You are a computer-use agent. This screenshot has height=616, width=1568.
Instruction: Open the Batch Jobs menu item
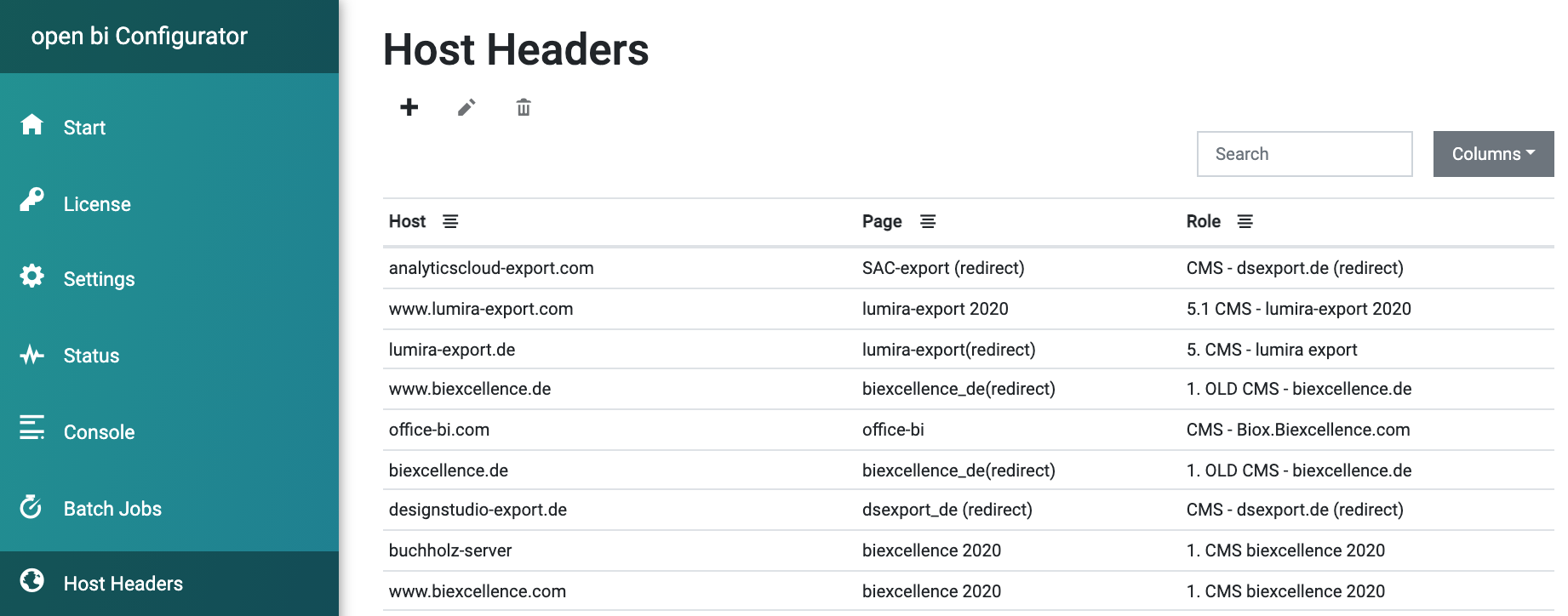112,509
